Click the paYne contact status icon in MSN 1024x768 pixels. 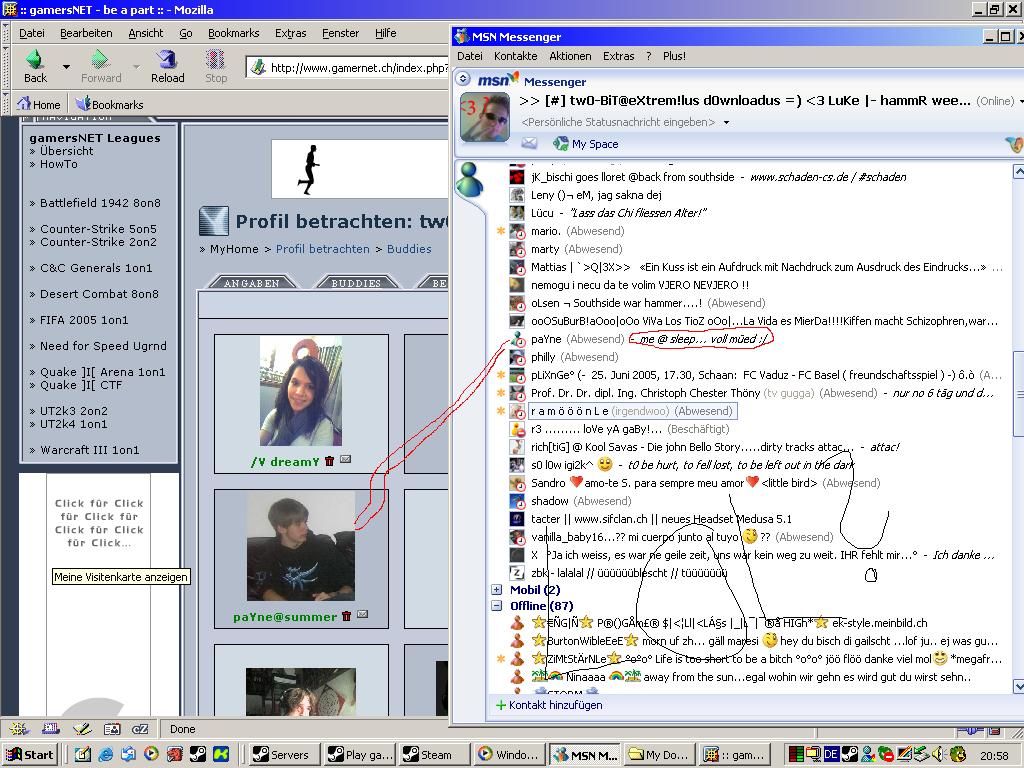[517, 339]
